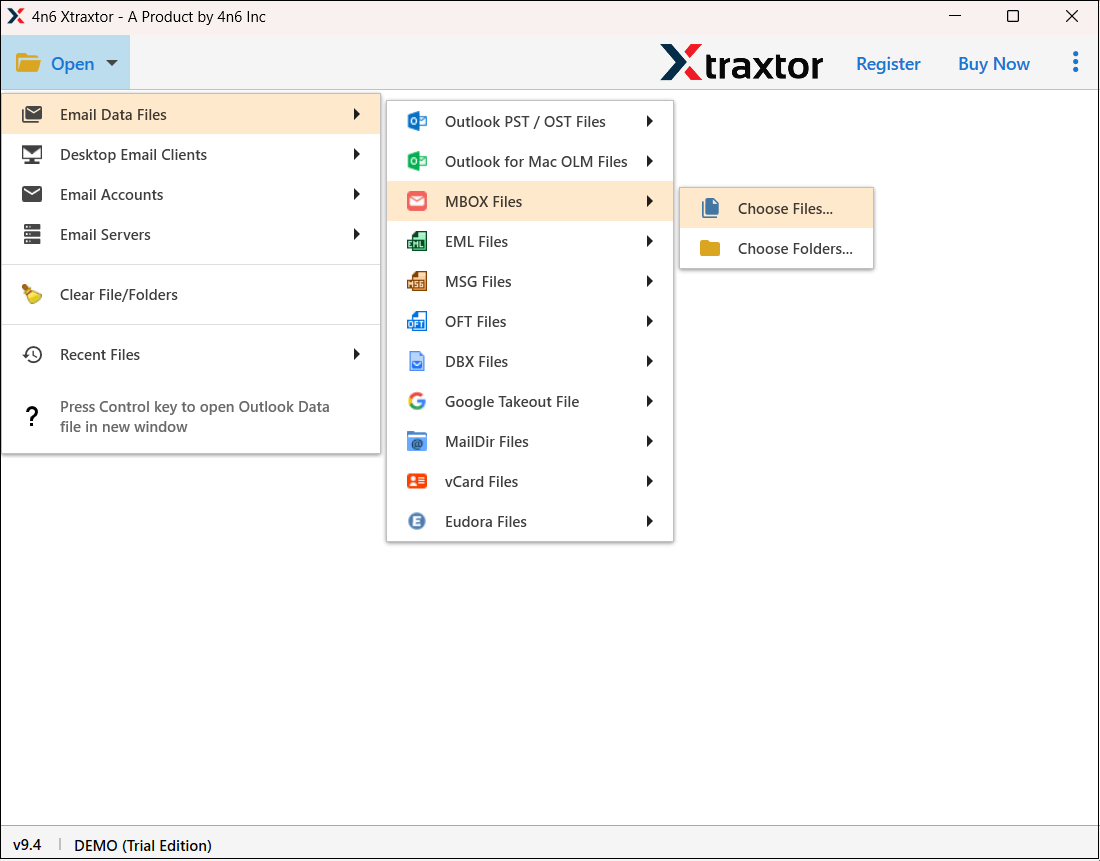Select Clear File/Folders option

coord(119,294)
